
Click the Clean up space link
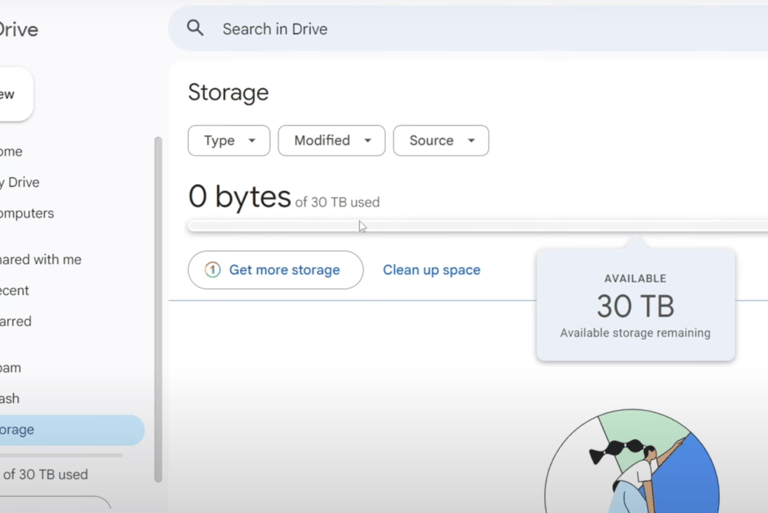pos(432,270)
